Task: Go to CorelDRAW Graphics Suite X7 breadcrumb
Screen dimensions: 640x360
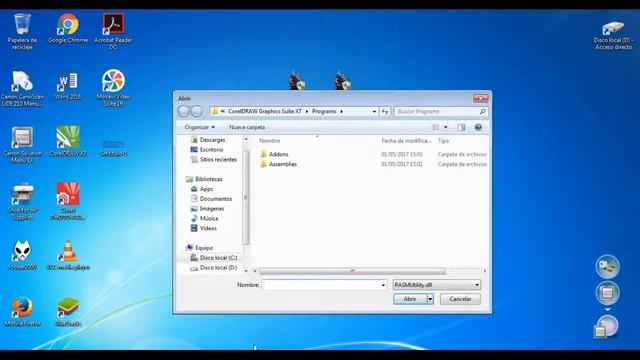Action: point(265,111)
